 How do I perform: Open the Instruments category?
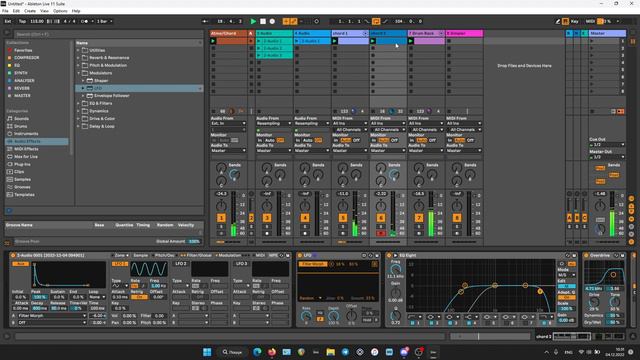(x=26, y=134)
